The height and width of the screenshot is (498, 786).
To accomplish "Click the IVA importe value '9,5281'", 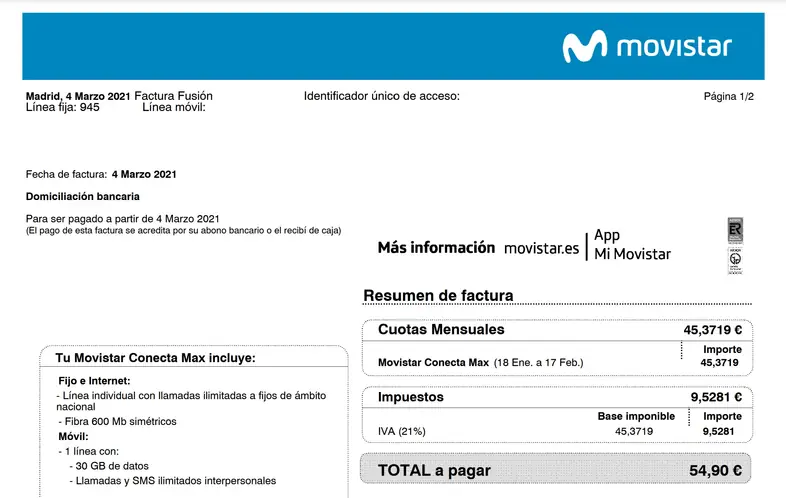I will click(718, 431).
